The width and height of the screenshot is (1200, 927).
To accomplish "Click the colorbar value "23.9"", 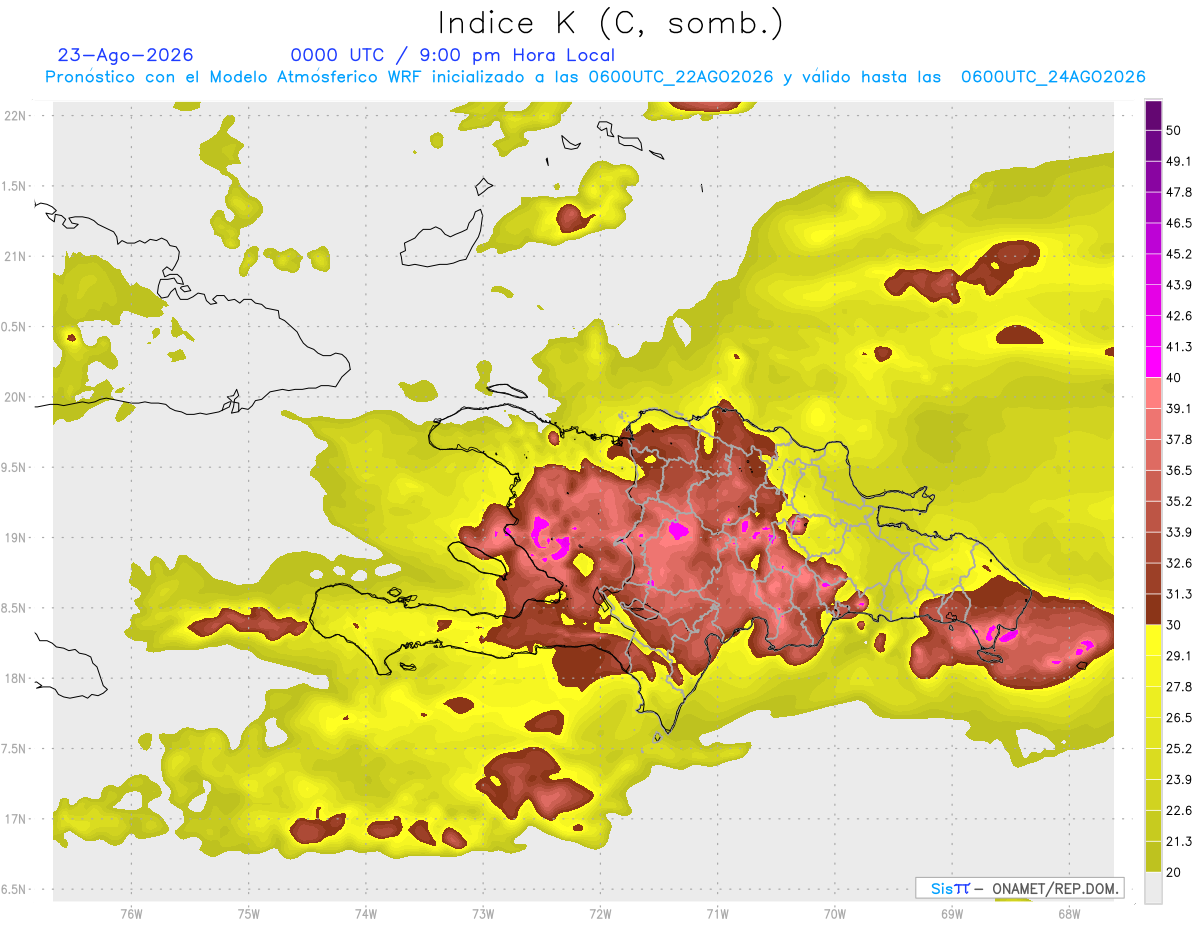I will point(1180,779).
